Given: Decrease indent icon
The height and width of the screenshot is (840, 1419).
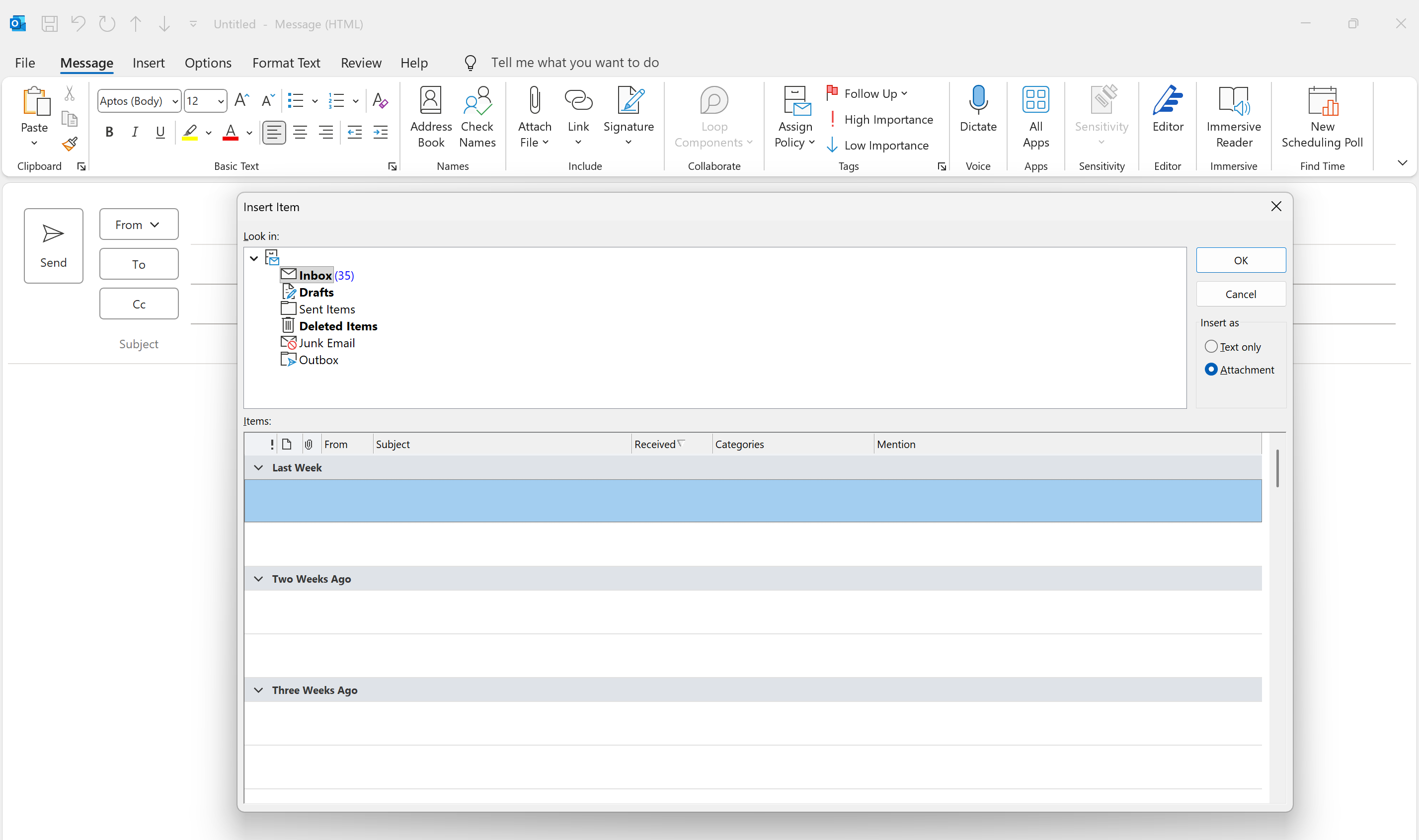Looking at the screenshot, I should pyautogui.click(x=355, y=133).
